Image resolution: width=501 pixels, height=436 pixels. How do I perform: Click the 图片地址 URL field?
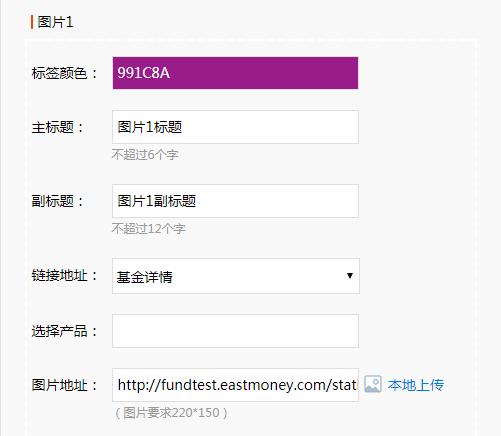(235, 385)
